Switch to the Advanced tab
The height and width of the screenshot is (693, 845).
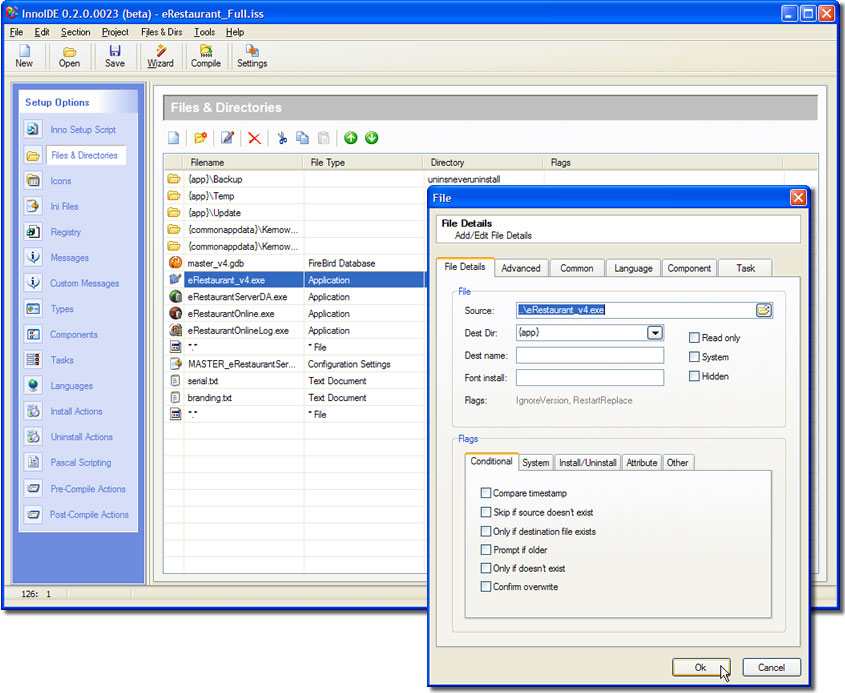[x=520, y=268]
